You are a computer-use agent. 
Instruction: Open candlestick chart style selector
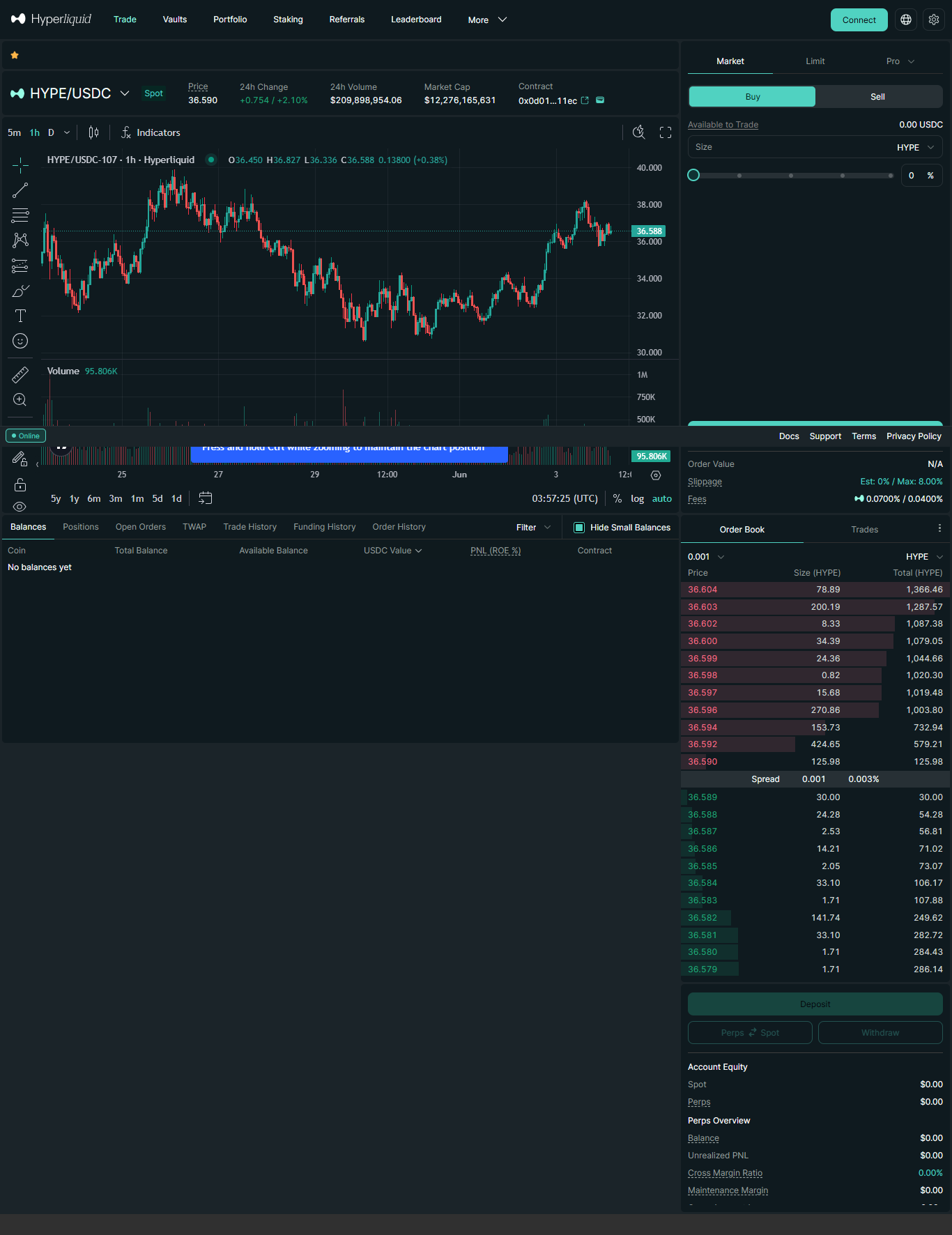click(x=93, y=132)
